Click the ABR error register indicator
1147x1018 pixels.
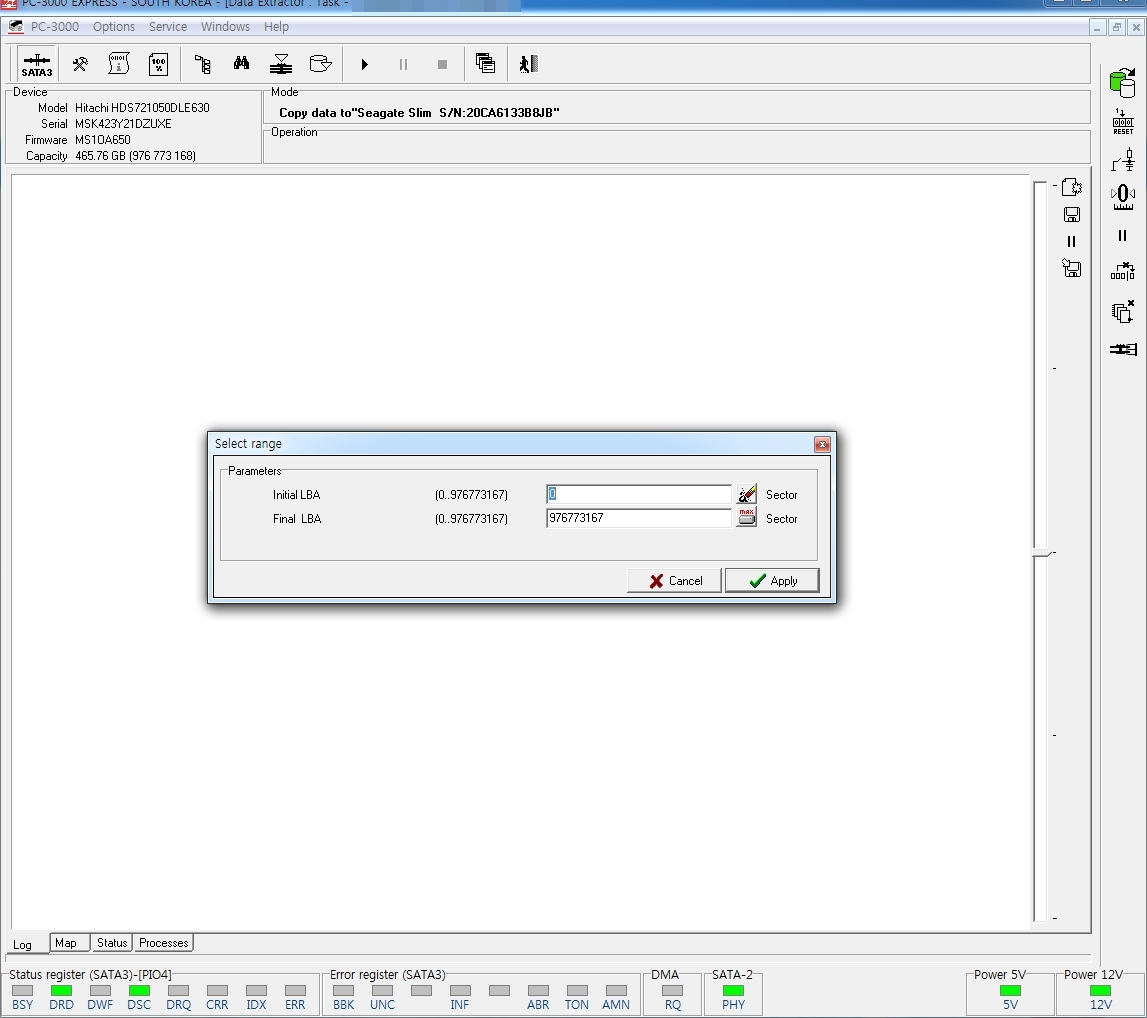click(538, 990)
